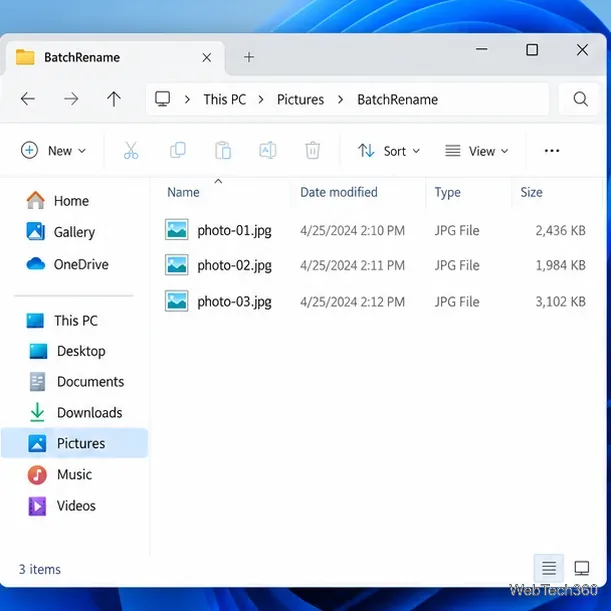Select This PC in the sidebar
611x611 pixels.
[62, 320]
